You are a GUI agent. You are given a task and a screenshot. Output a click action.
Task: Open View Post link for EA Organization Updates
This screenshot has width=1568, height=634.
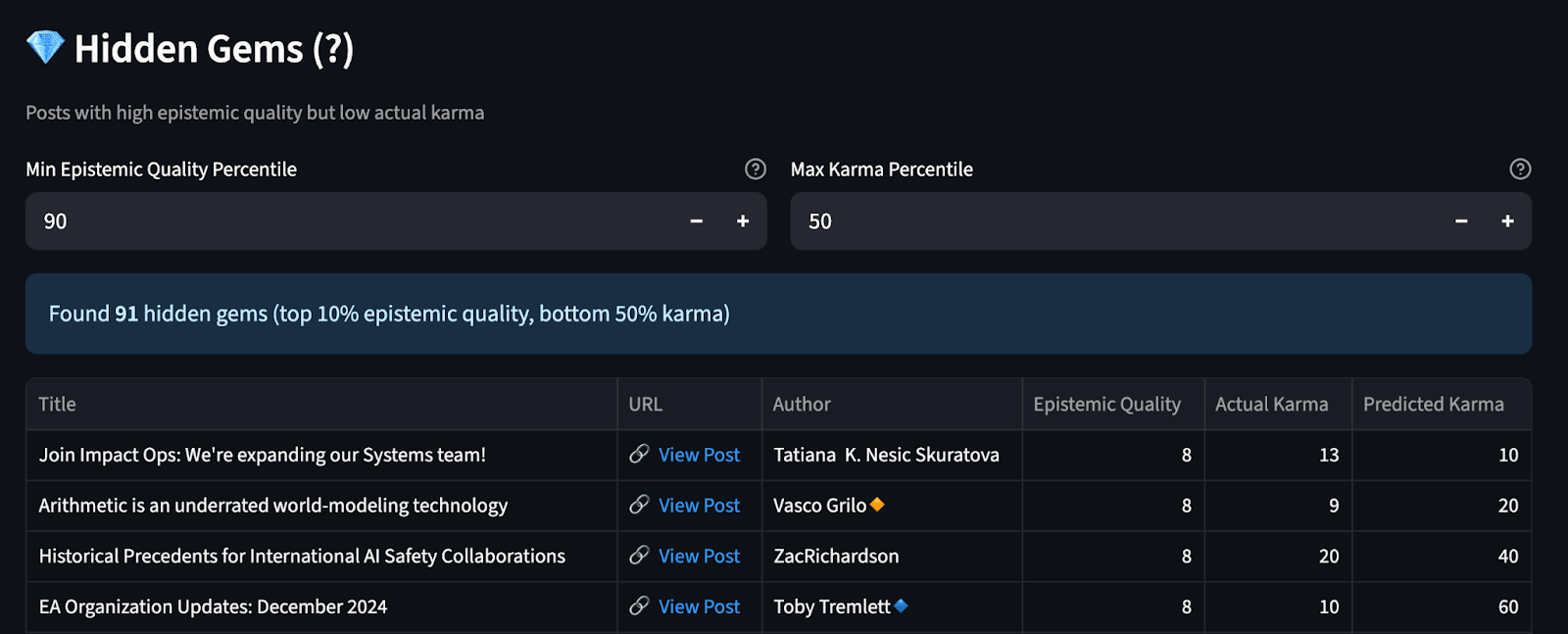pyautogui.click(x=699, y=607)
